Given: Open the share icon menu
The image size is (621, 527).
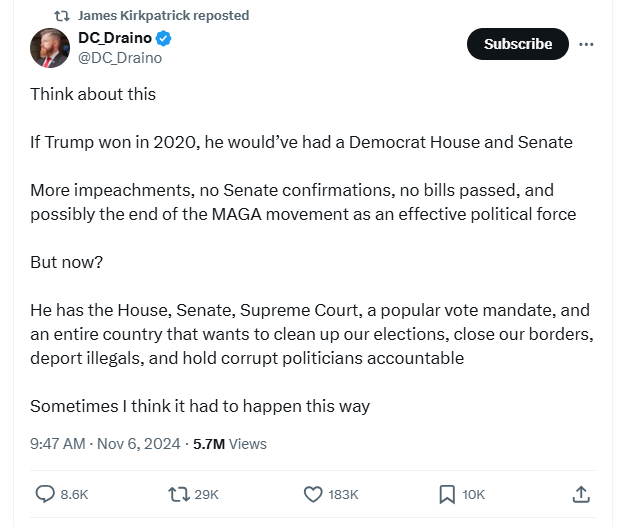Looking at the screenshot, I should (x=581, y=494).
